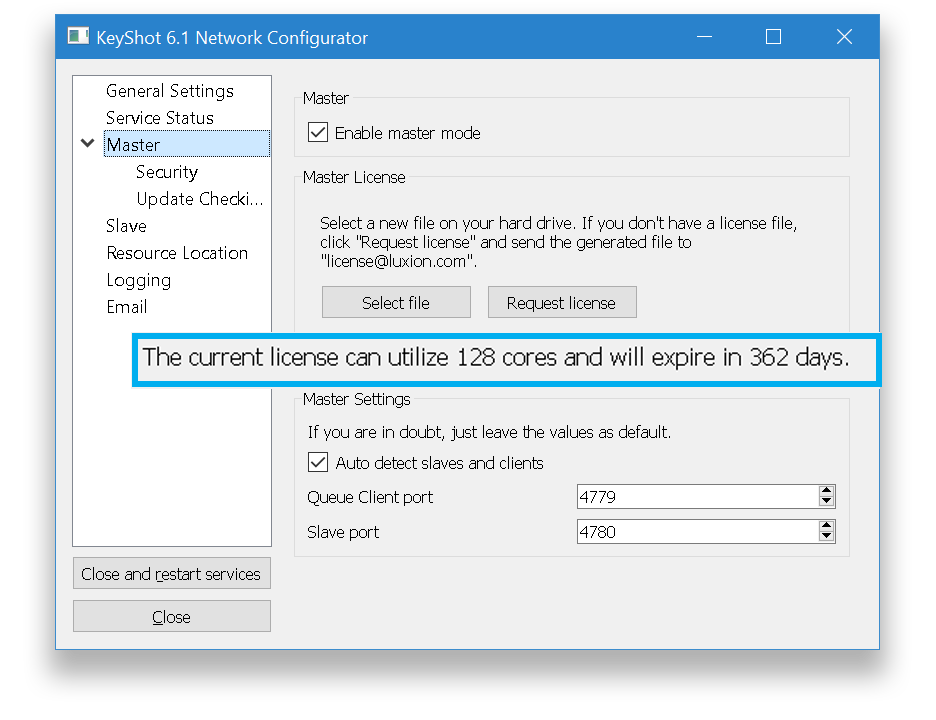Click the Request license button
Screen dimensions: 936x720
[x=562, y=302]
